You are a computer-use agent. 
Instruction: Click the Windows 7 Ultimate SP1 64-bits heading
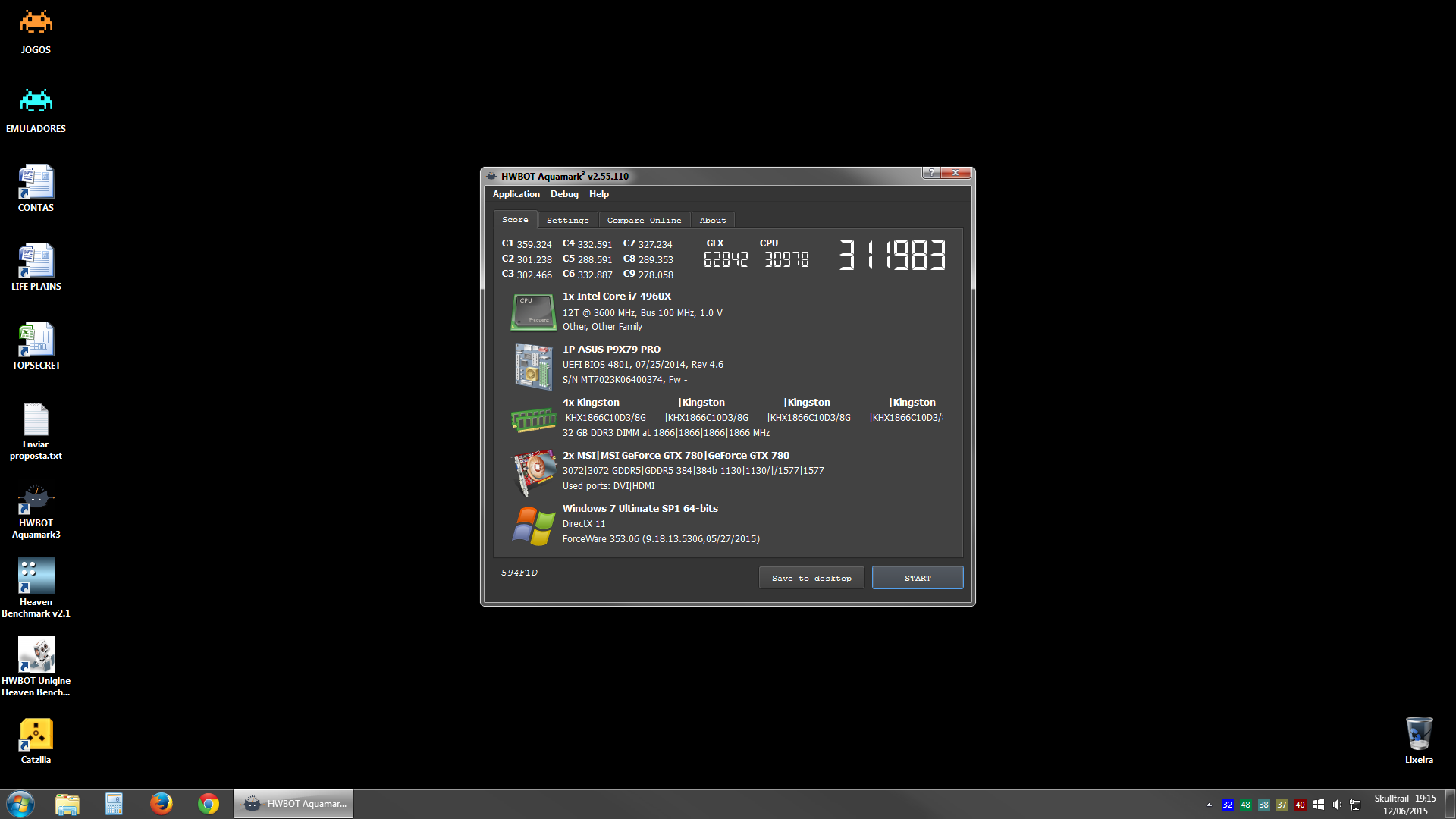[640, 509]
